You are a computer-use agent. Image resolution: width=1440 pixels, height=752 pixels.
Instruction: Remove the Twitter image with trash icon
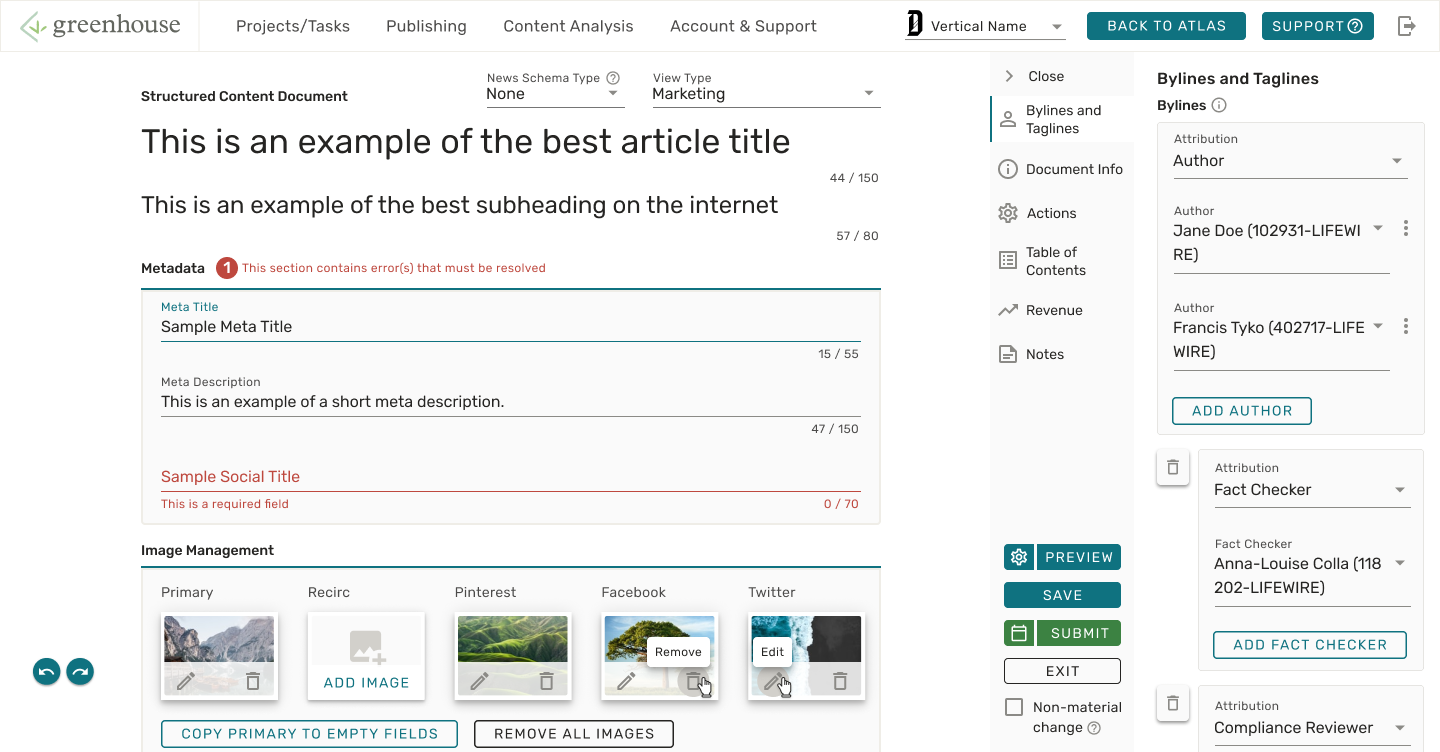840,681
